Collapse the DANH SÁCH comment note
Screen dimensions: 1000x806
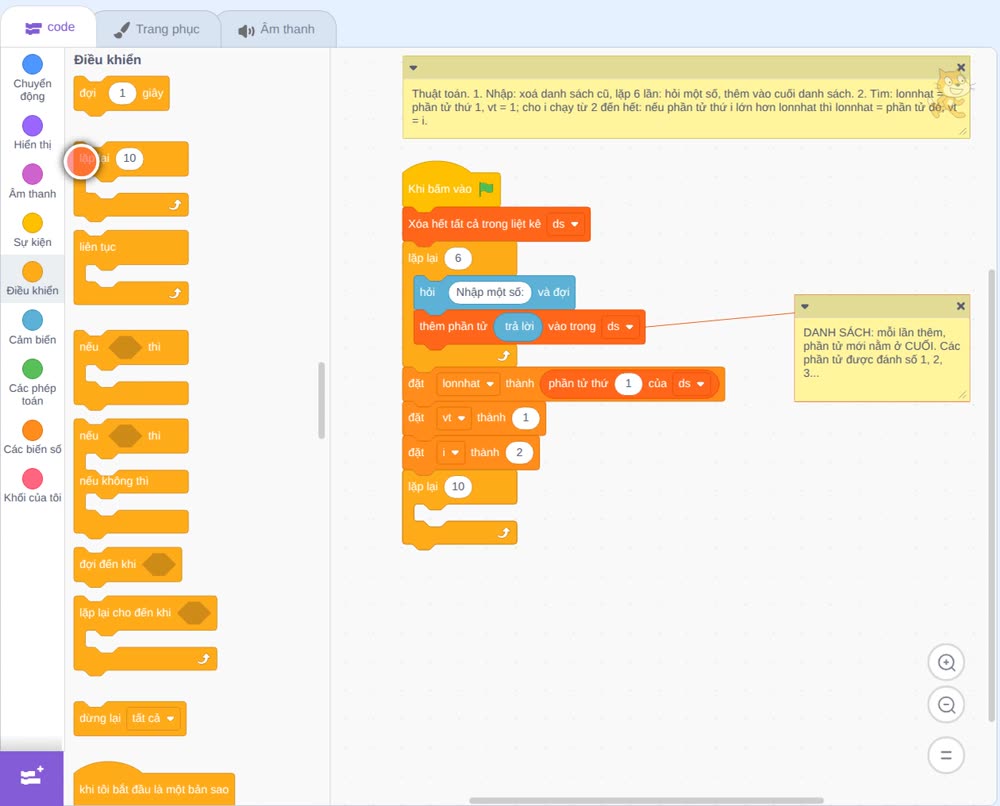(805, 307)
